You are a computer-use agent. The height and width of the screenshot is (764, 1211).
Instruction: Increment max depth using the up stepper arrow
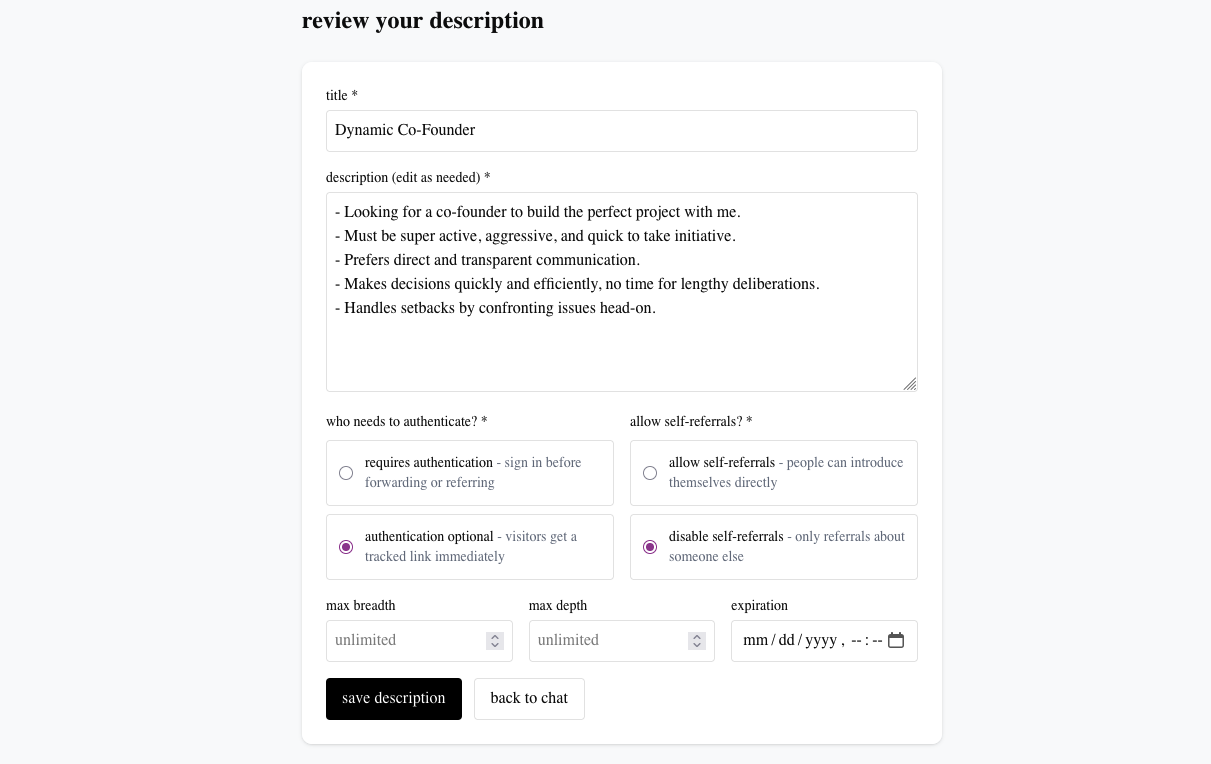697,636
